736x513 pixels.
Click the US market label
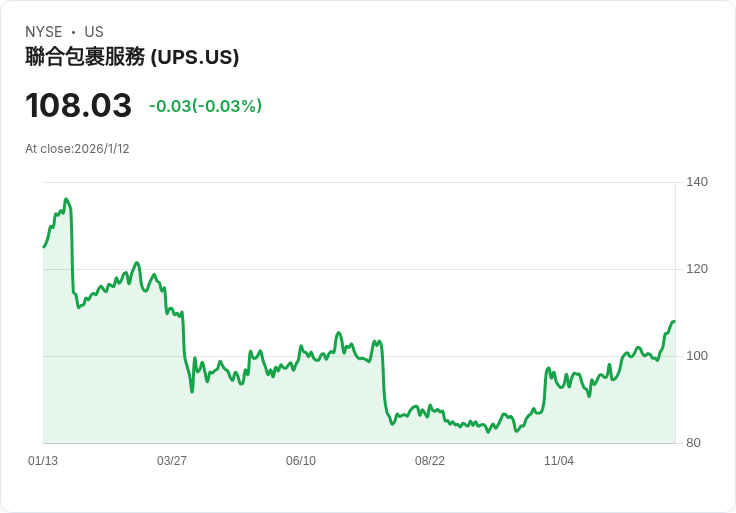coord(94,32)
